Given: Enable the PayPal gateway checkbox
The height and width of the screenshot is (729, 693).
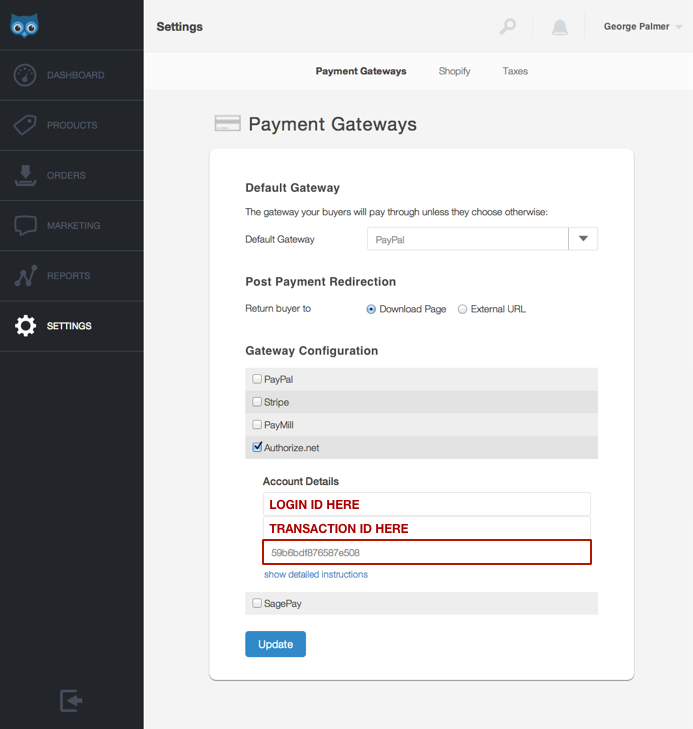Looking at the screenshot, I should coord(257,379).
